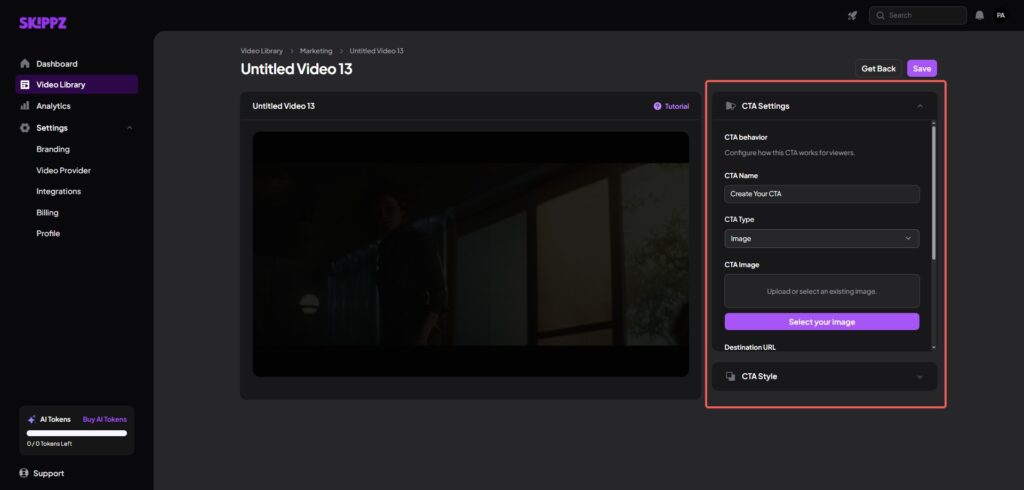Click the PA profile avatar
The width and height of the screenshot is (1024, 490).
(x=1000, y=15)
